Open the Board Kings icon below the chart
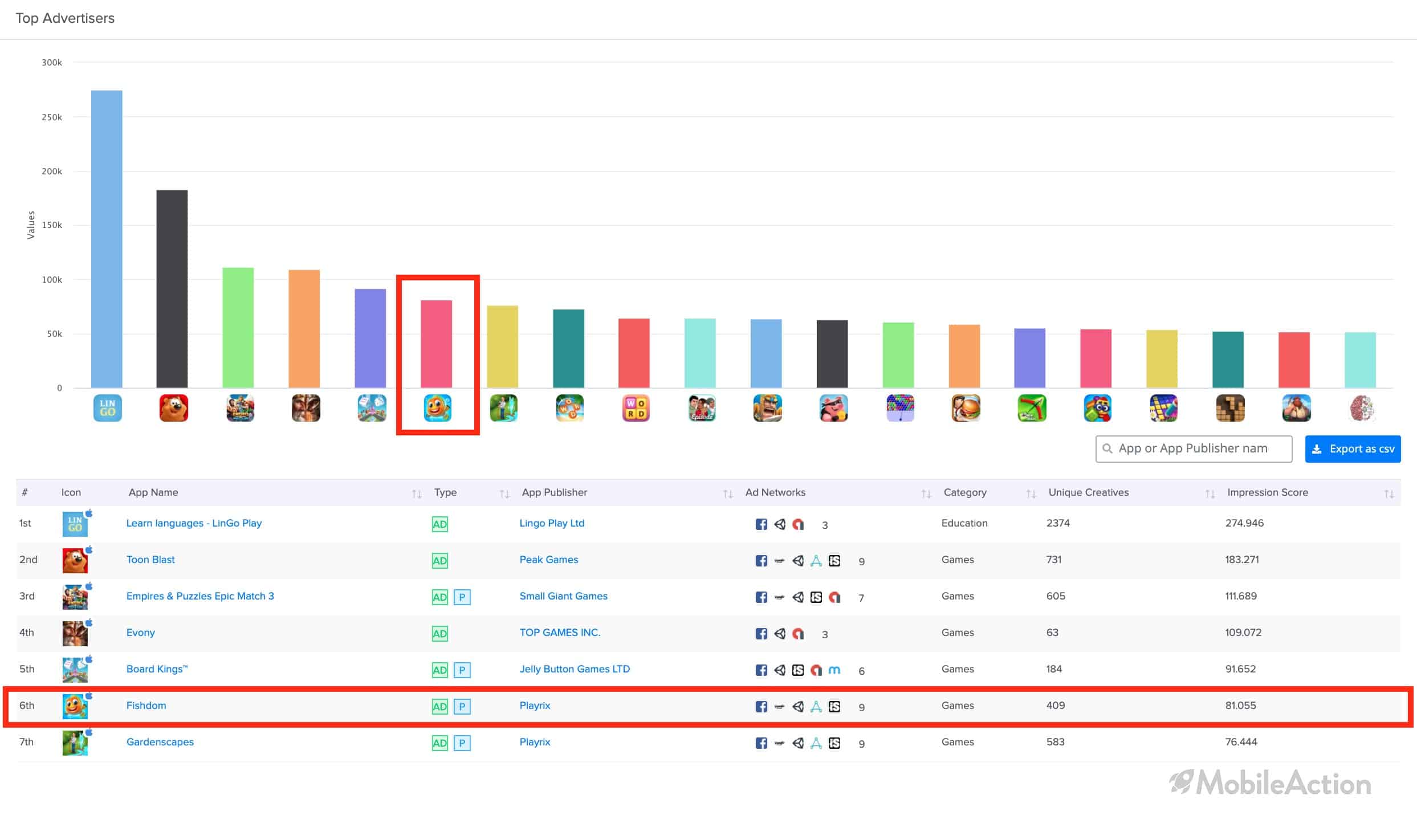Screen dimensions: 1417x840 pos(372,408)
